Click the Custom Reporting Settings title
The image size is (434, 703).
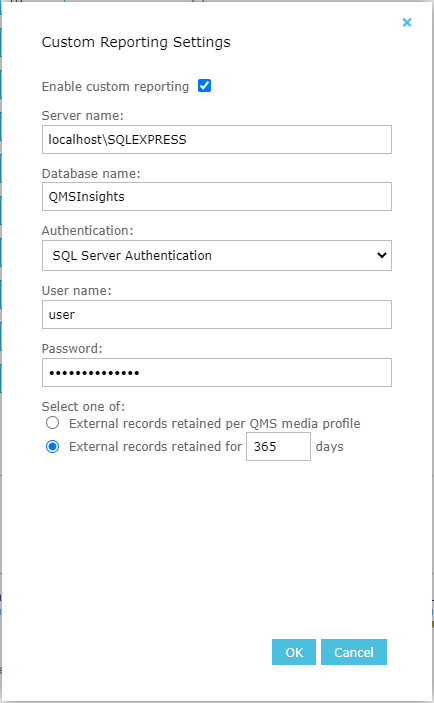136,42
